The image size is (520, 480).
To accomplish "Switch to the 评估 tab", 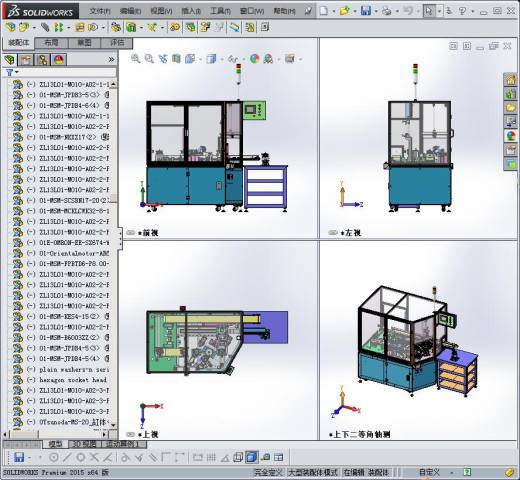I will [117, 42].
